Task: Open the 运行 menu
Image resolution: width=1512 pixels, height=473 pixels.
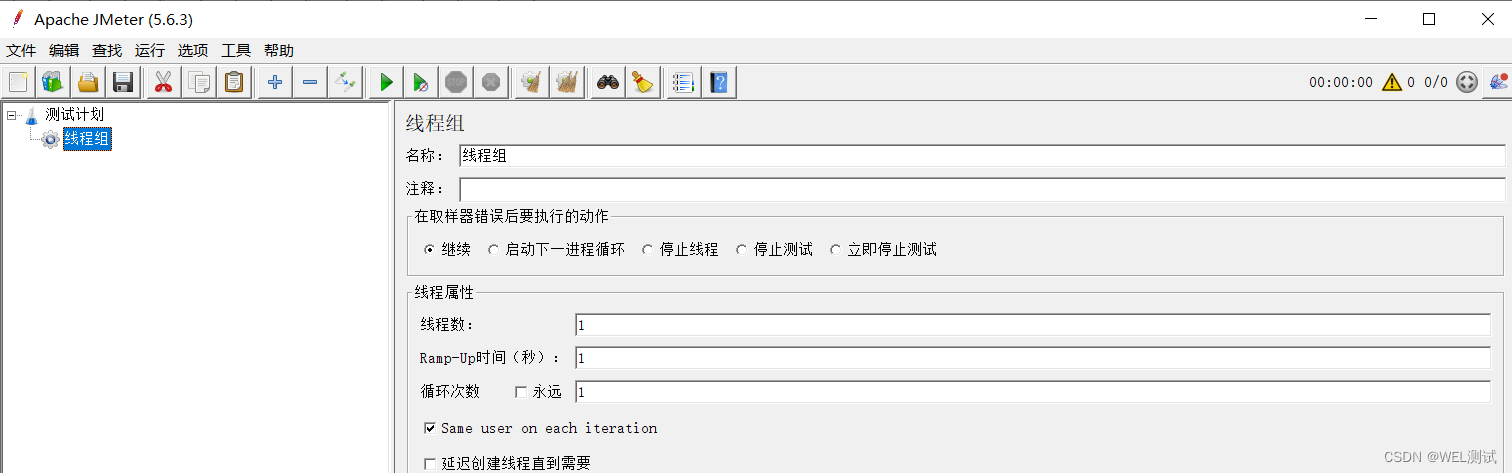Action: (150, 51)
